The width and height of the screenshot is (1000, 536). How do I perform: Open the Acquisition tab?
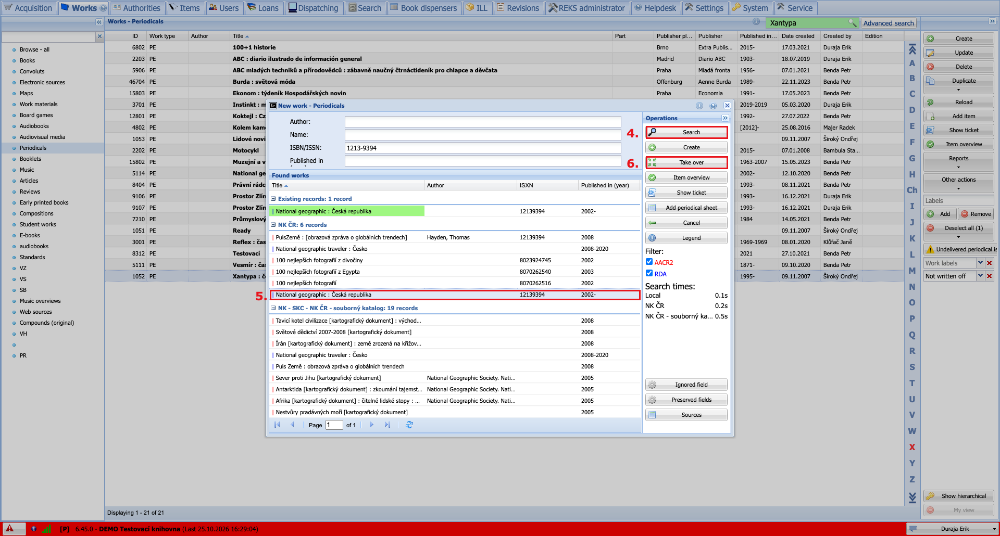coord(29,8)
